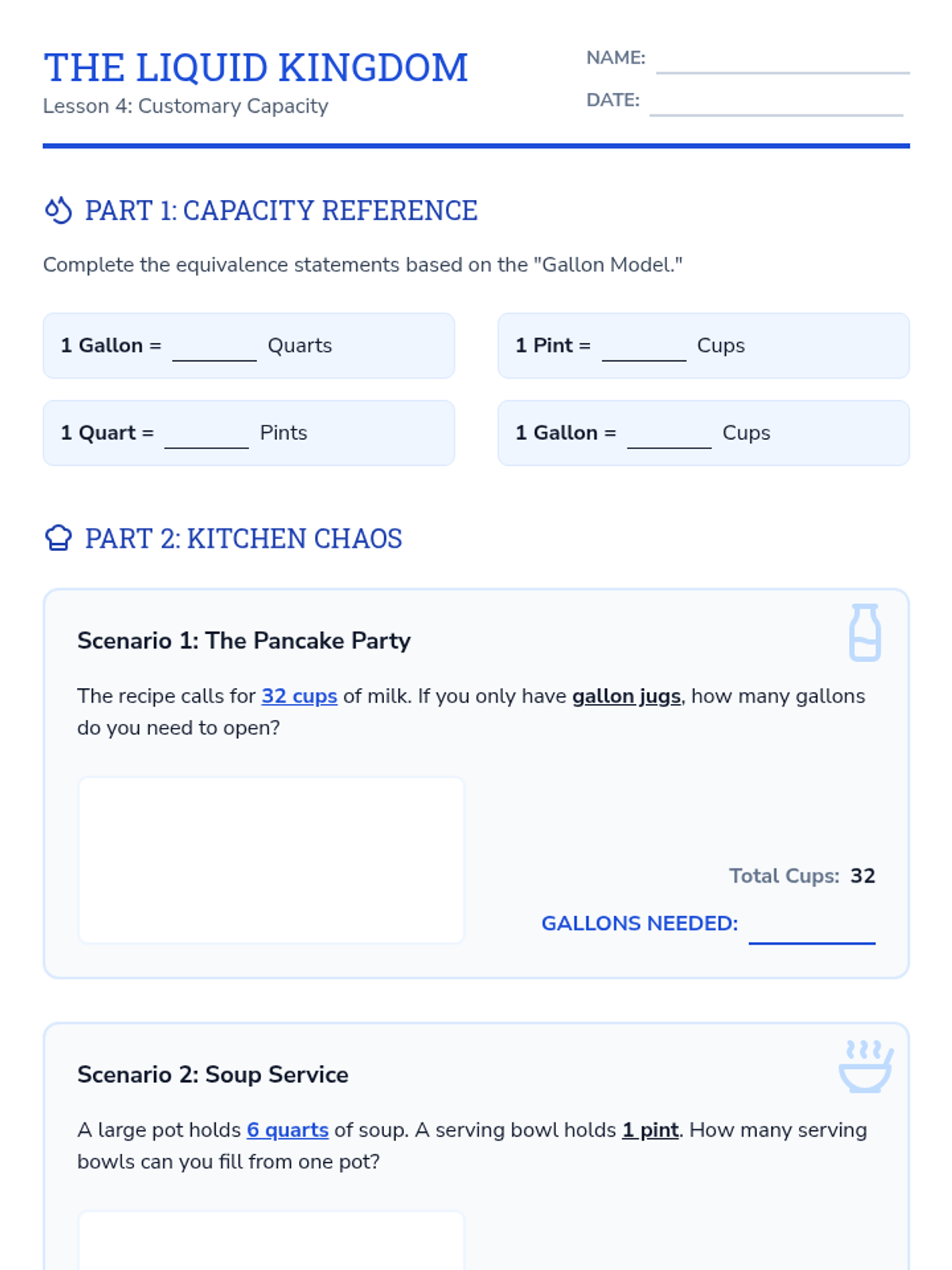Click the Gallons Needed answer line
The image size is (952, 1270).
[812, 929]
